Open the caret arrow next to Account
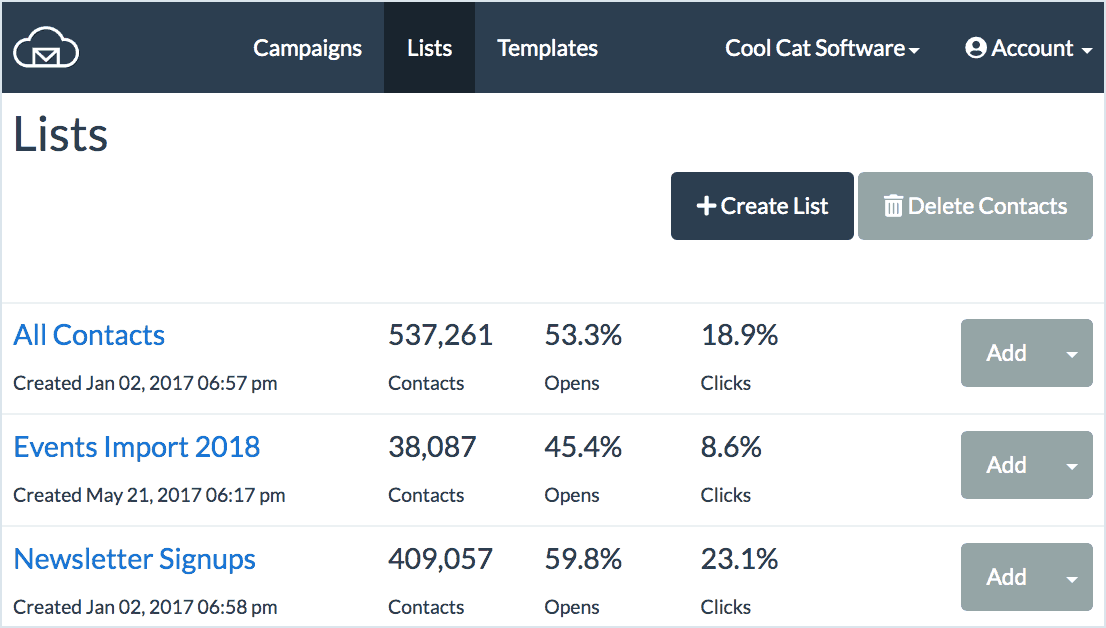The width and height of the screenshot is (1106, 628). coord(1086,50)
